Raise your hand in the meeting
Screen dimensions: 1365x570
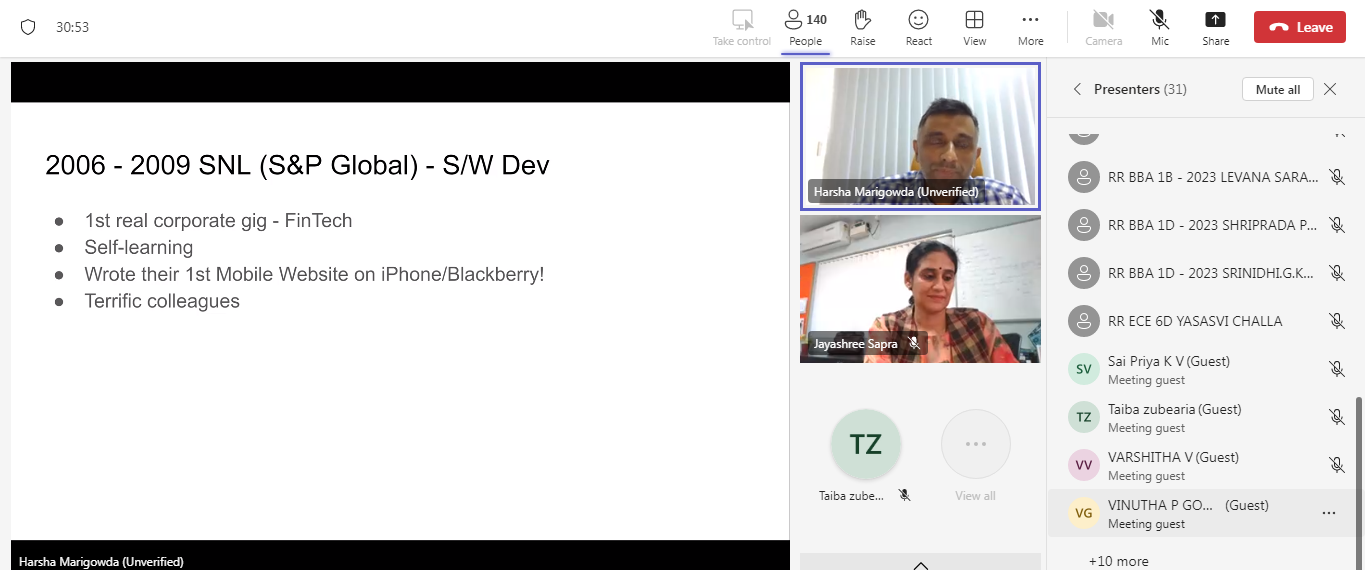click(862, 27)
